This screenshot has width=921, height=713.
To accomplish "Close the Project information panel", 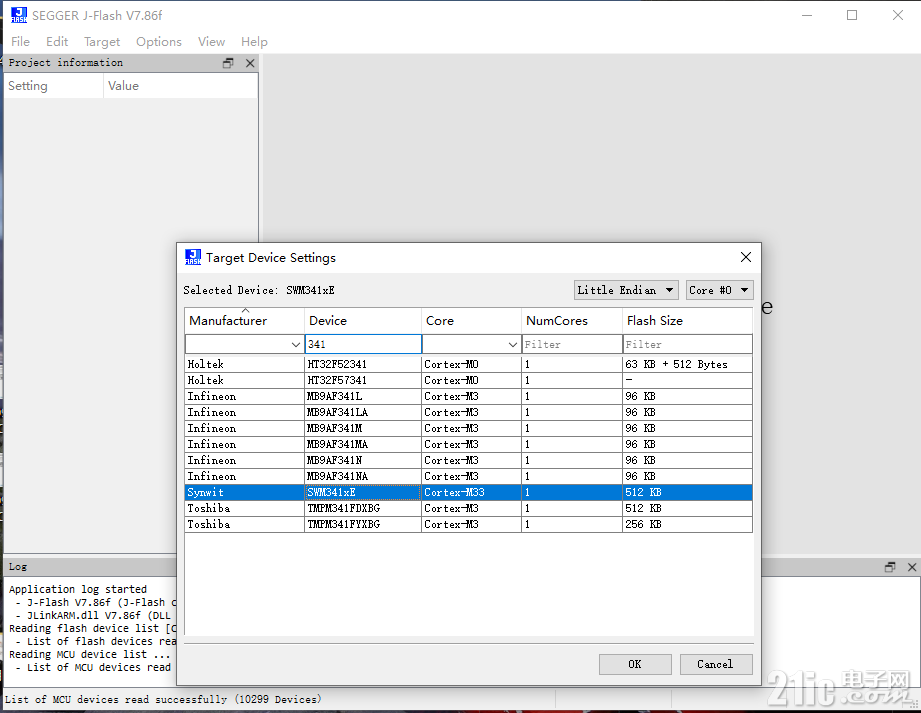I will point(250,63).
